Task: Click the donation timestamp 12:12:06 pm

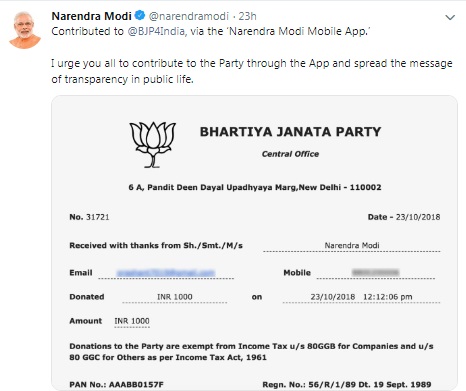Action: tap(388, 297)
